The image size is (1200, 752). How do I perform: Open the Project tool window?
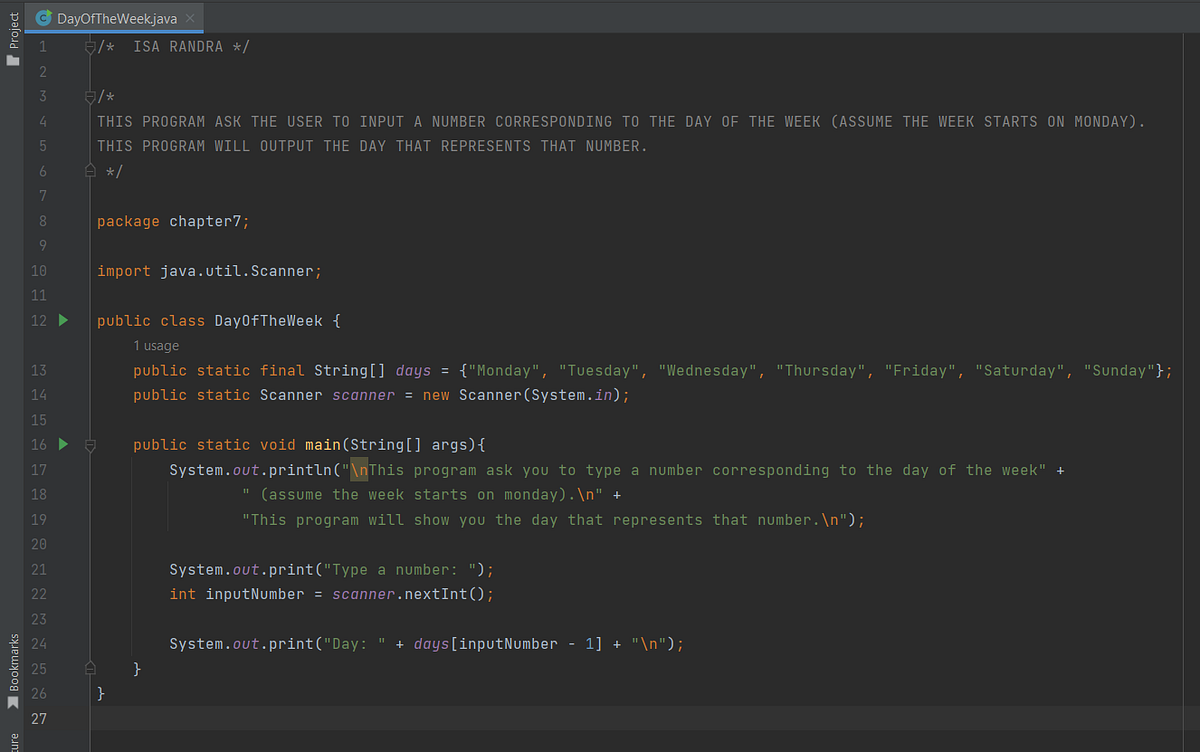click(11, 25)
